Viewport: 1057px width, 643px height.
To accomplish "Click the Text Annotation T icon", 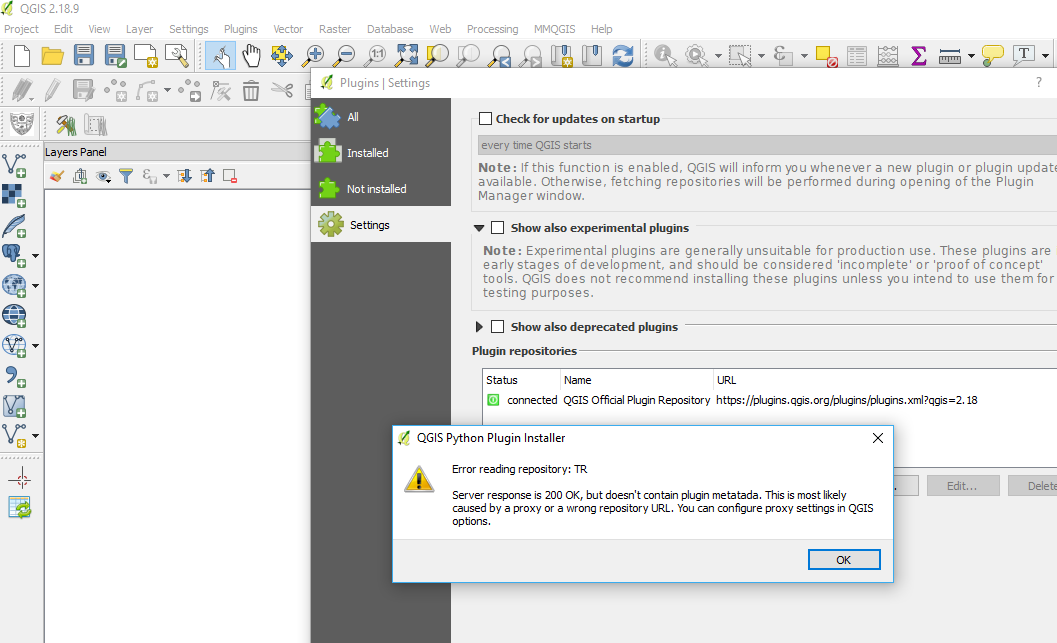I will (x=1024, y=55).
